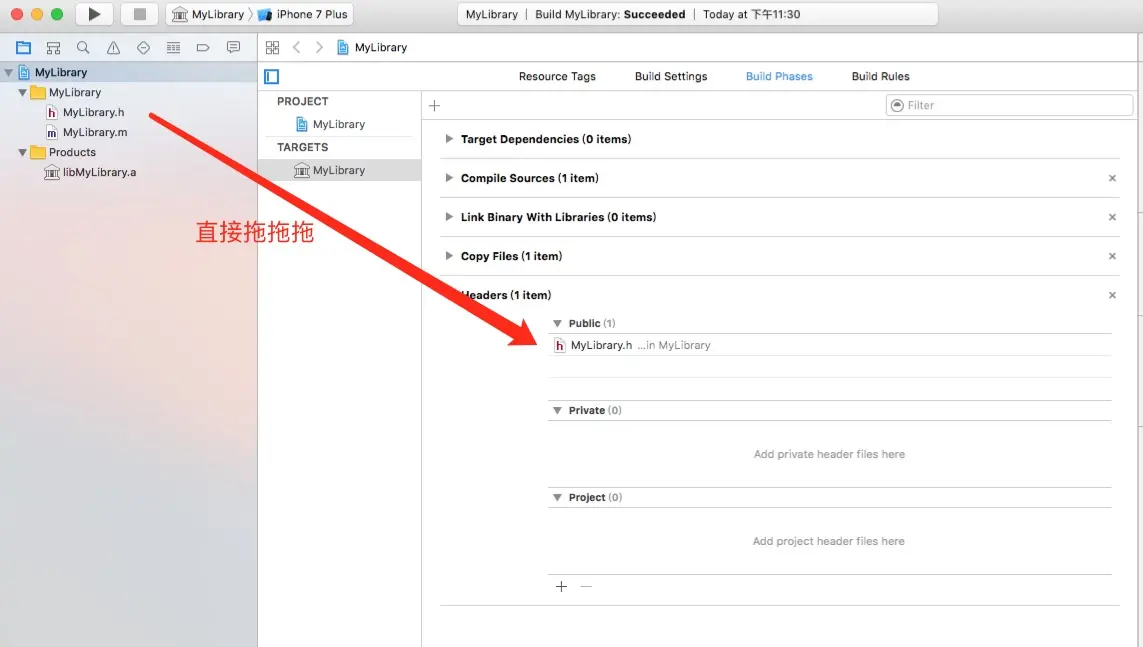This screenshot has width=1143, height=647.
Task: Click the Add private header files placeholder
Action: 830,454
